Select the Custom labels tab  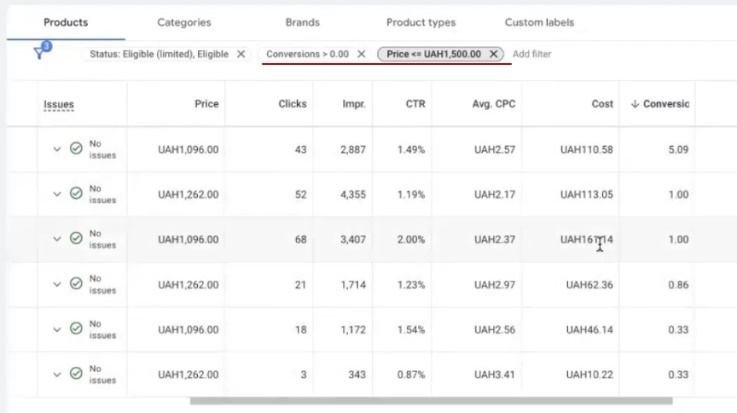pos(539,22)
